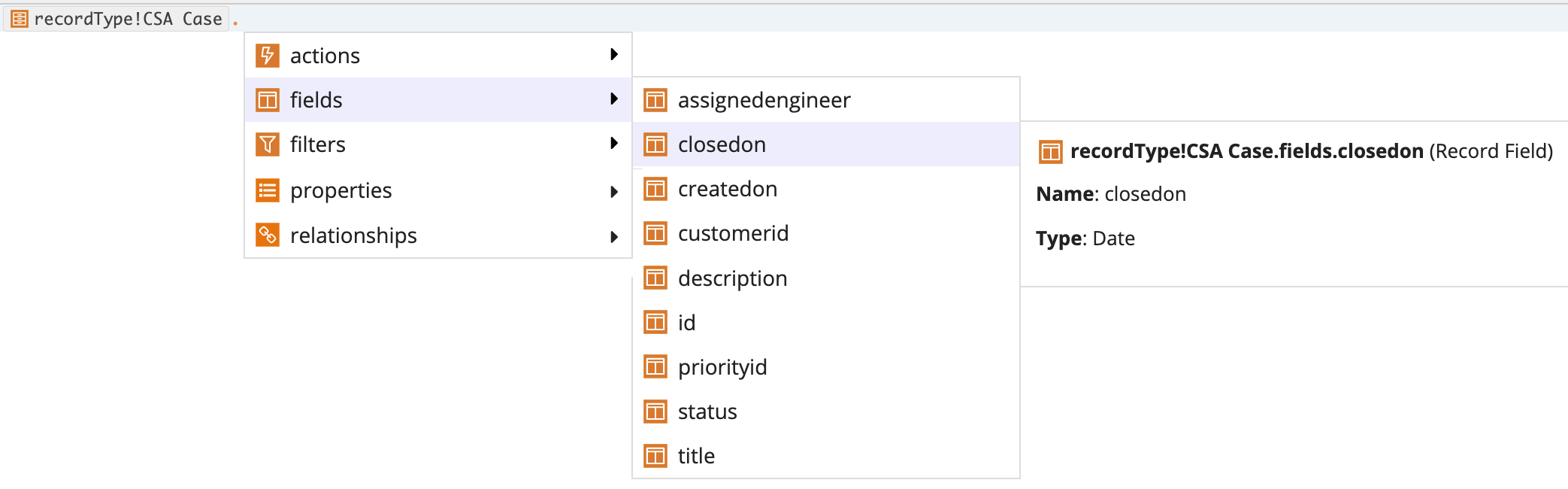Click the assignedengineer field icon
Viewport: 1568px width, 489px height.
point(655,99)
